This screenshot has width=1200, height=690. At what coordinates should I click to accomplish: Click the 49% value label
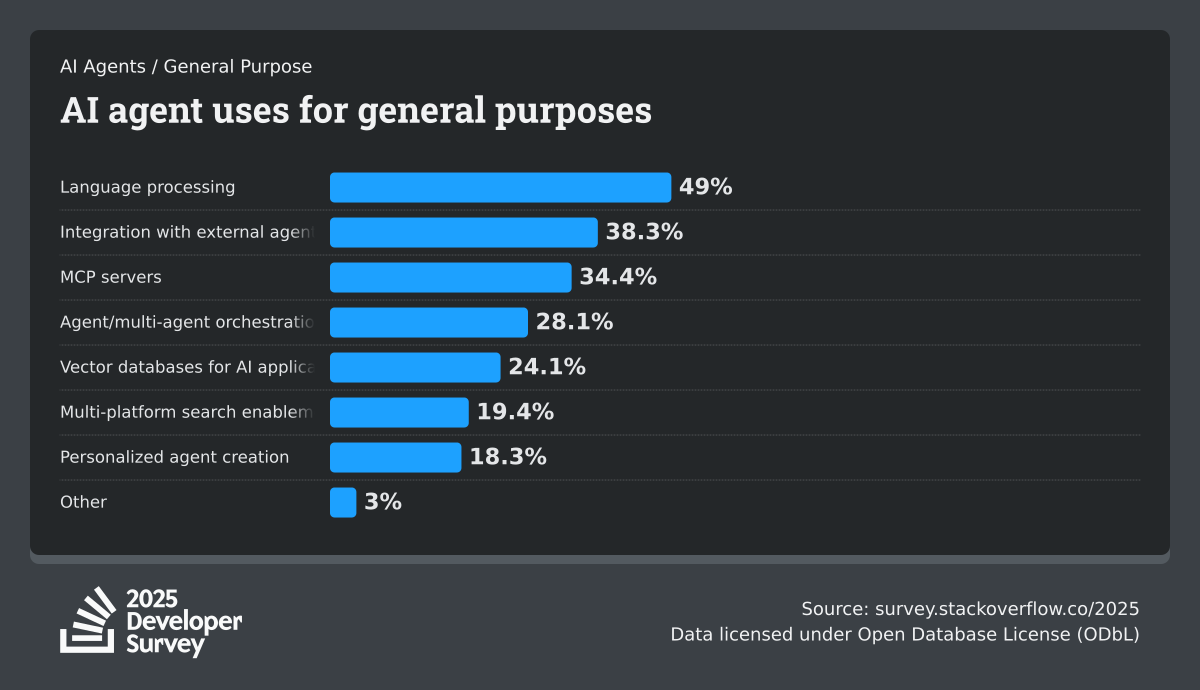(x=706, y=187)
